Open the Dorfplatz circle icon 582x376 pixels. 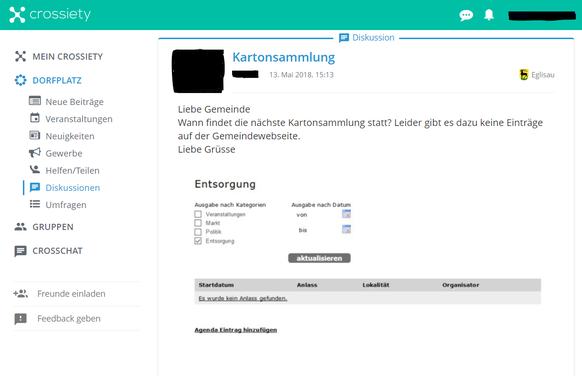(x=20, y=80)
